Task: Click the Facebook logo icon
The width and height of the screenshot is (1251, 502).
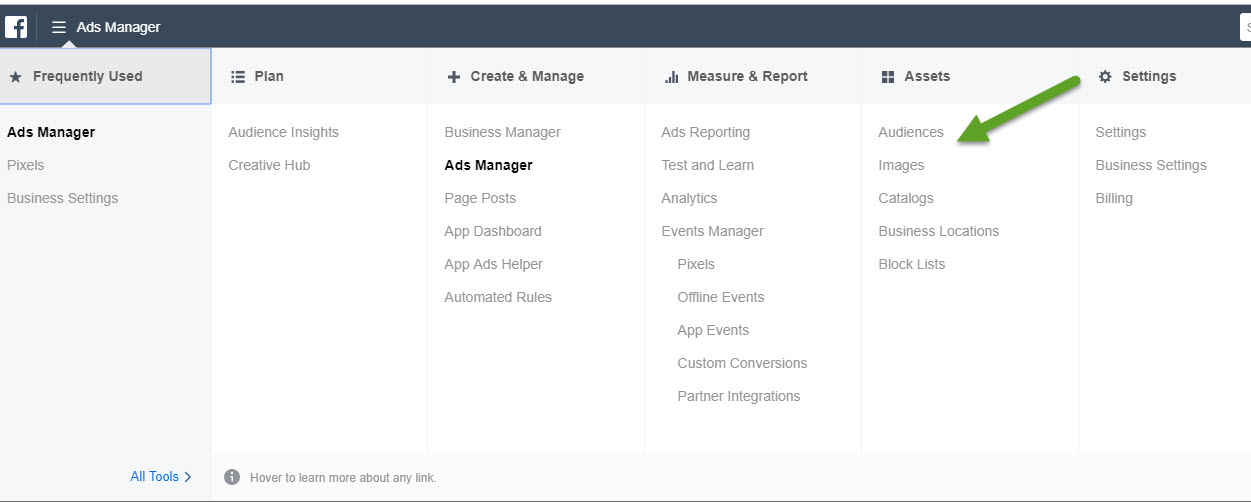Action: tap(16, 27)
